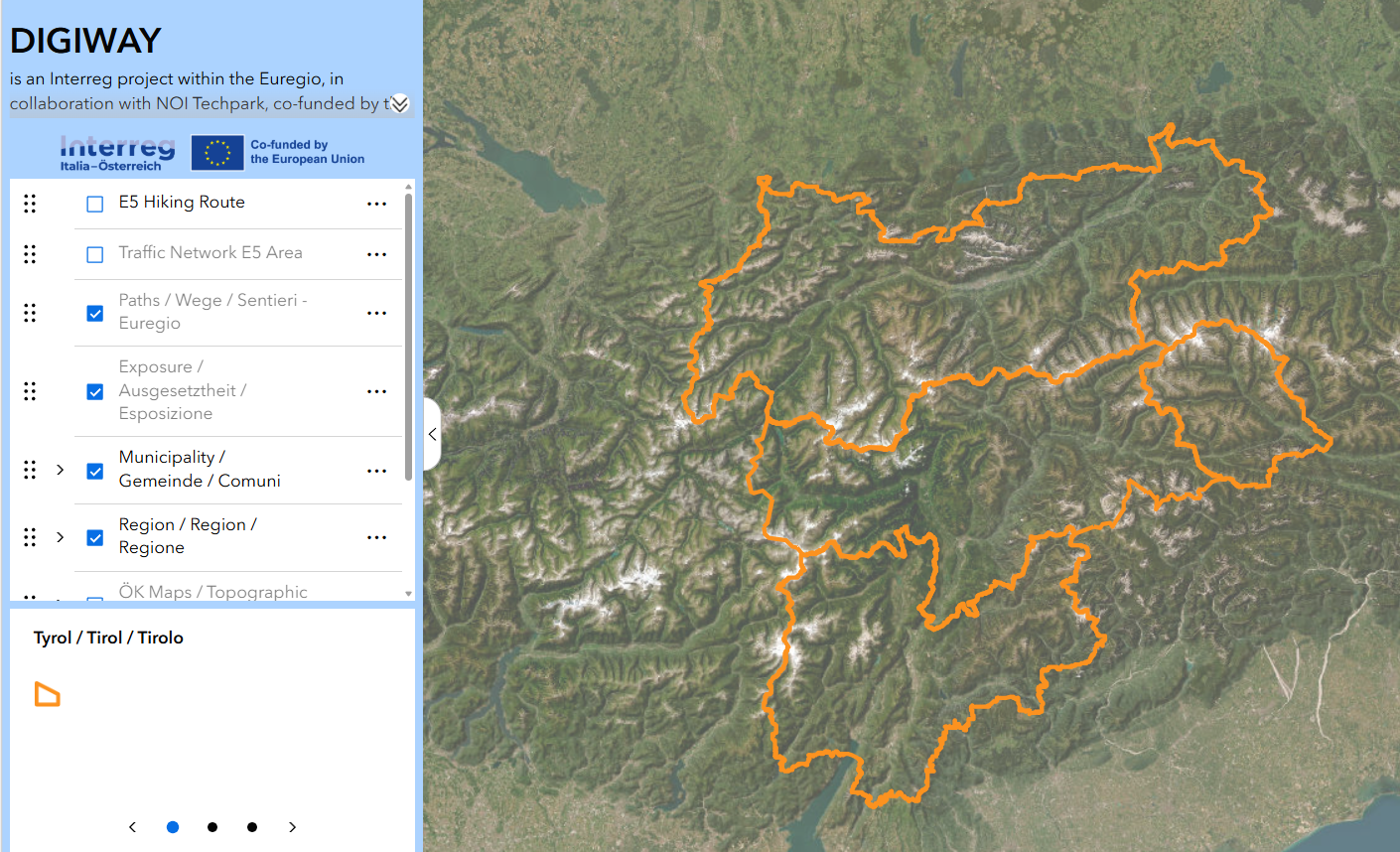Image resolution: width=1400 pixels, height=852 pixels.
Task: Click drag handle for E5 Hiking Route layer
Action: (x=30, y=204)
